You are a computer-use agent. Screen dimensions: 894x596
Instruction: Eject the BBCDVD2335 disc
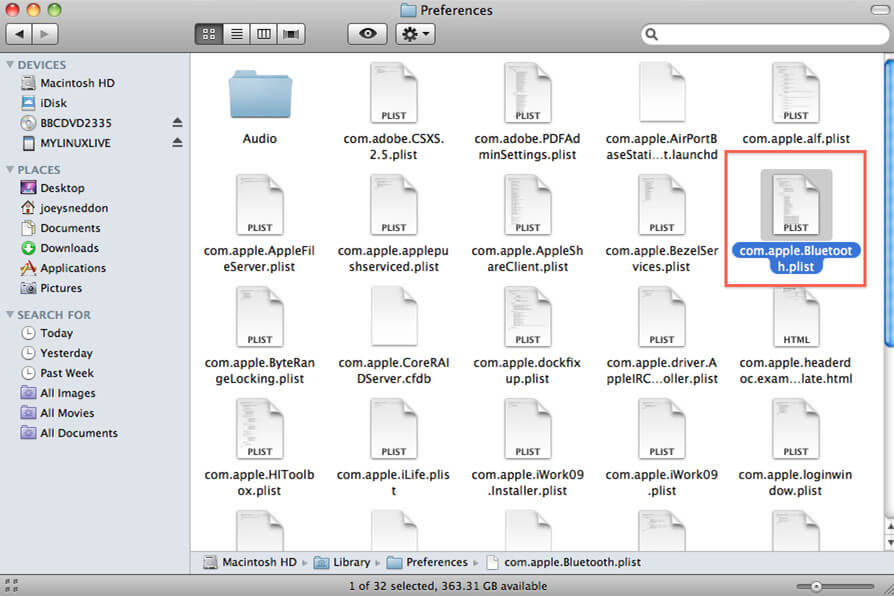(x=177, y=123)
